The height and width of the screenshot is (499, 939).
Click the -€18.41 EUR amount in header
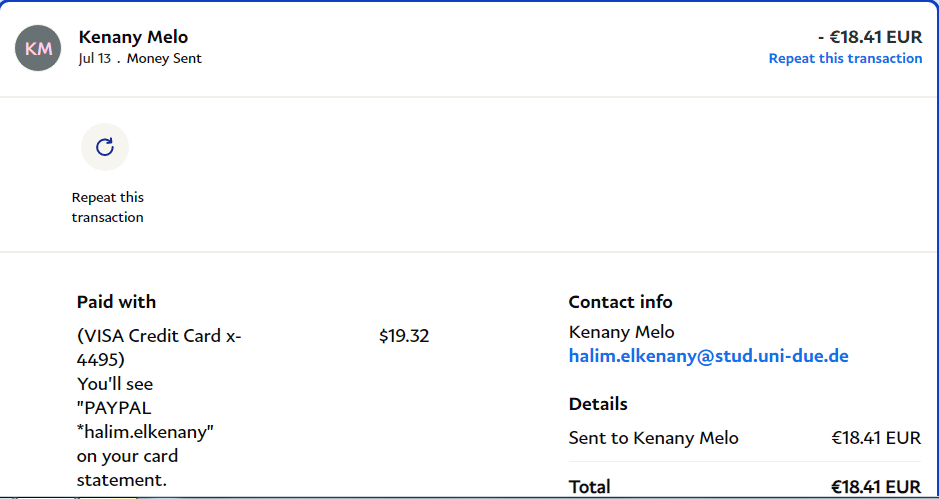click(x=869, y=37)
